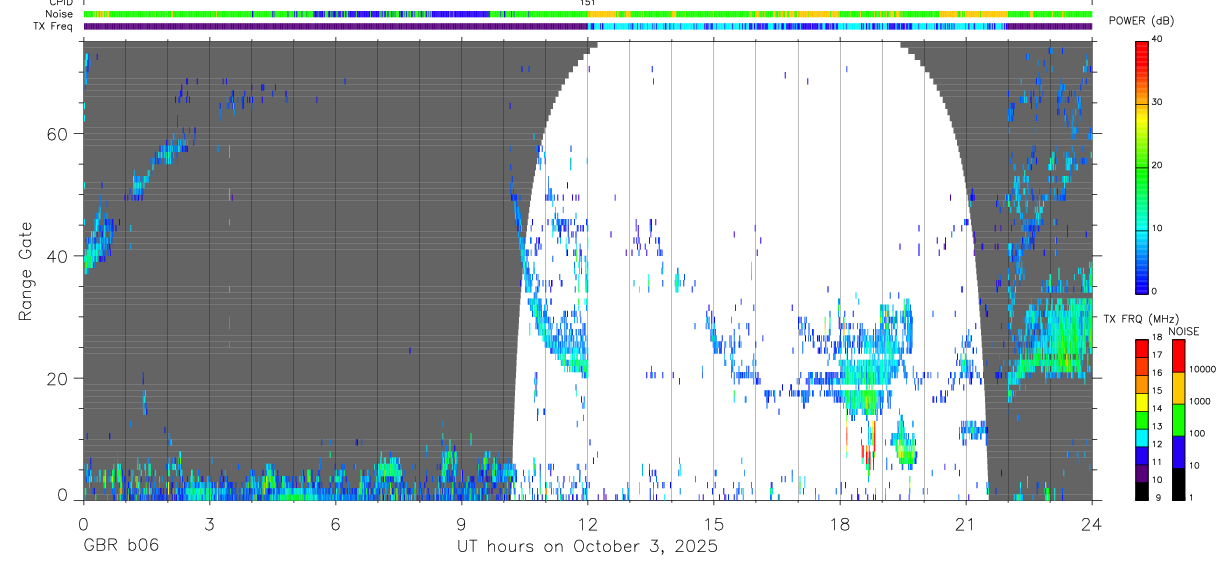The image size is (1228, 567).
Task: Click the 100 noise scale label
Action: pos(1197,434)
